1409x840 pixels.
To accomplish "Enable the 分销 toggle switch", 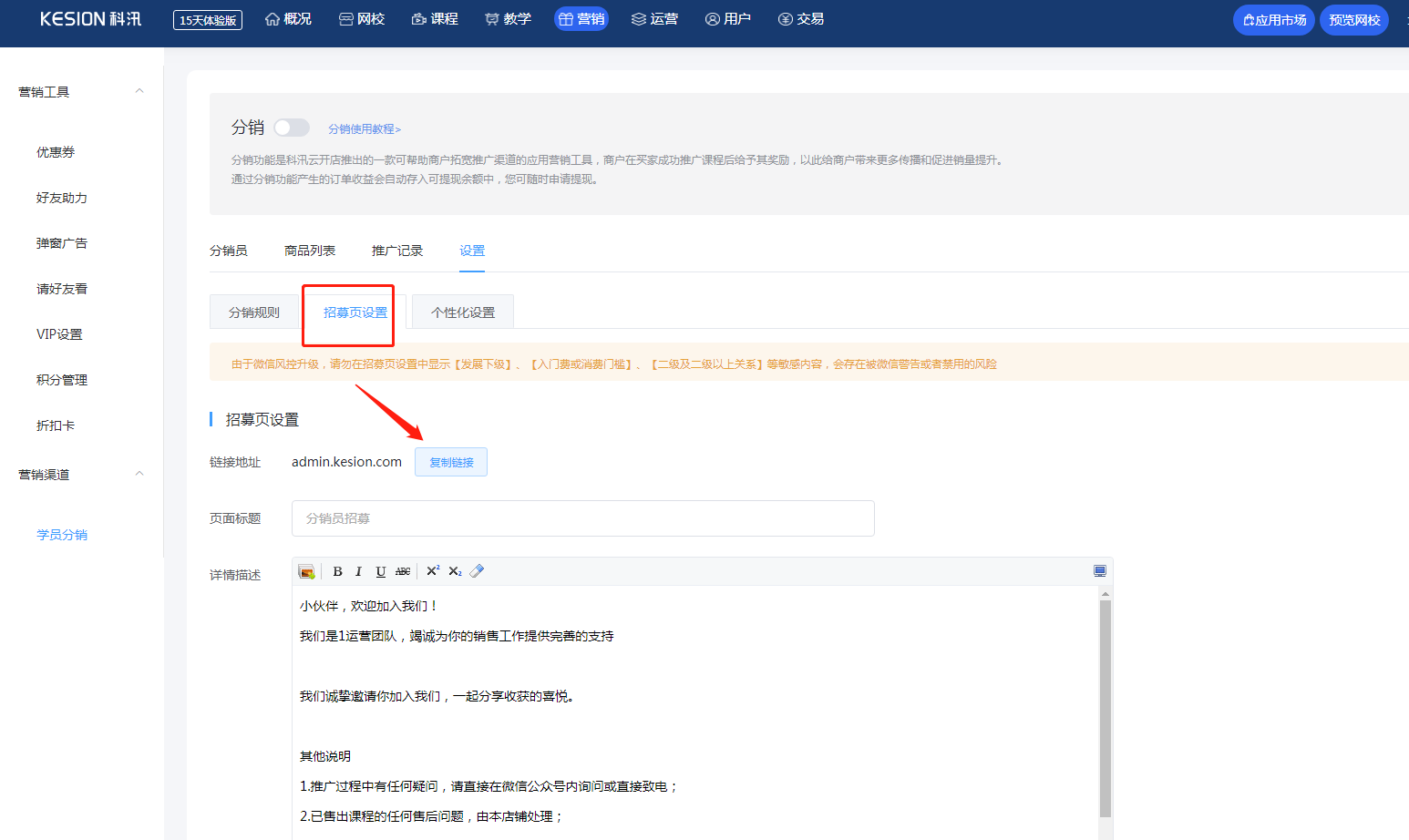I will pyautogui.click(x=292, y=128).
